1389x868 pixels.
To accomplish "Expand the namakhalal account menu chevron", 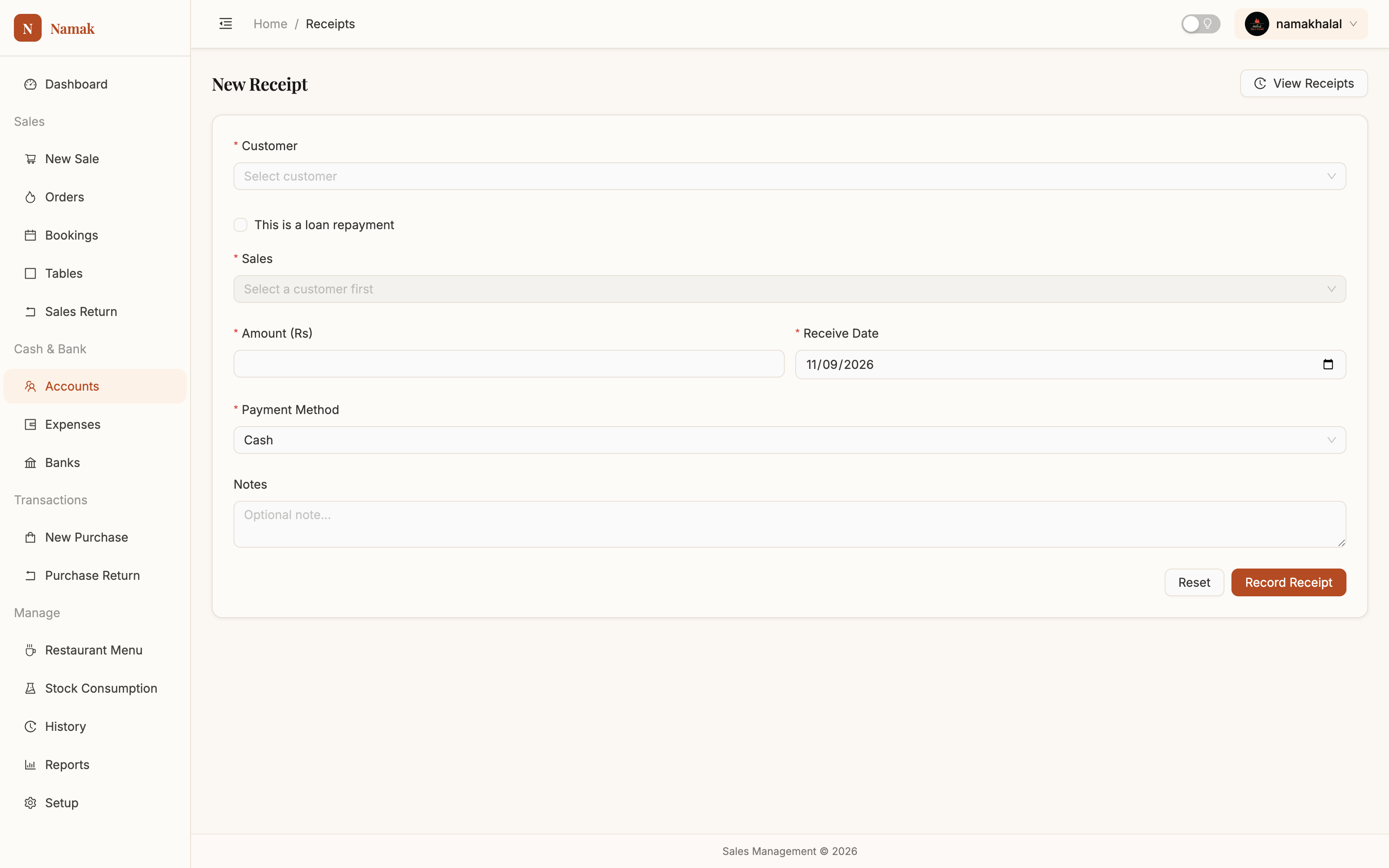I will (1353, 24).
